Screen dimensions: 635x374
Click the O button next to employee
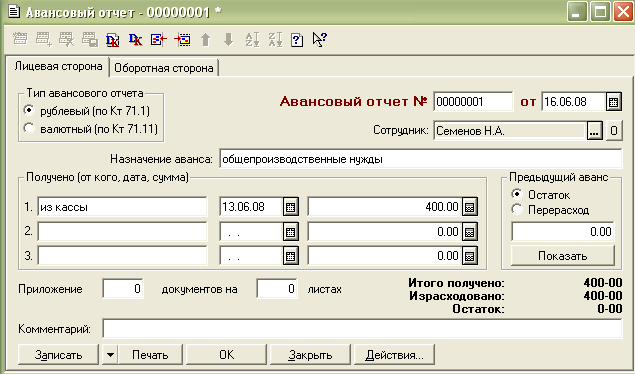click(614, 131)
